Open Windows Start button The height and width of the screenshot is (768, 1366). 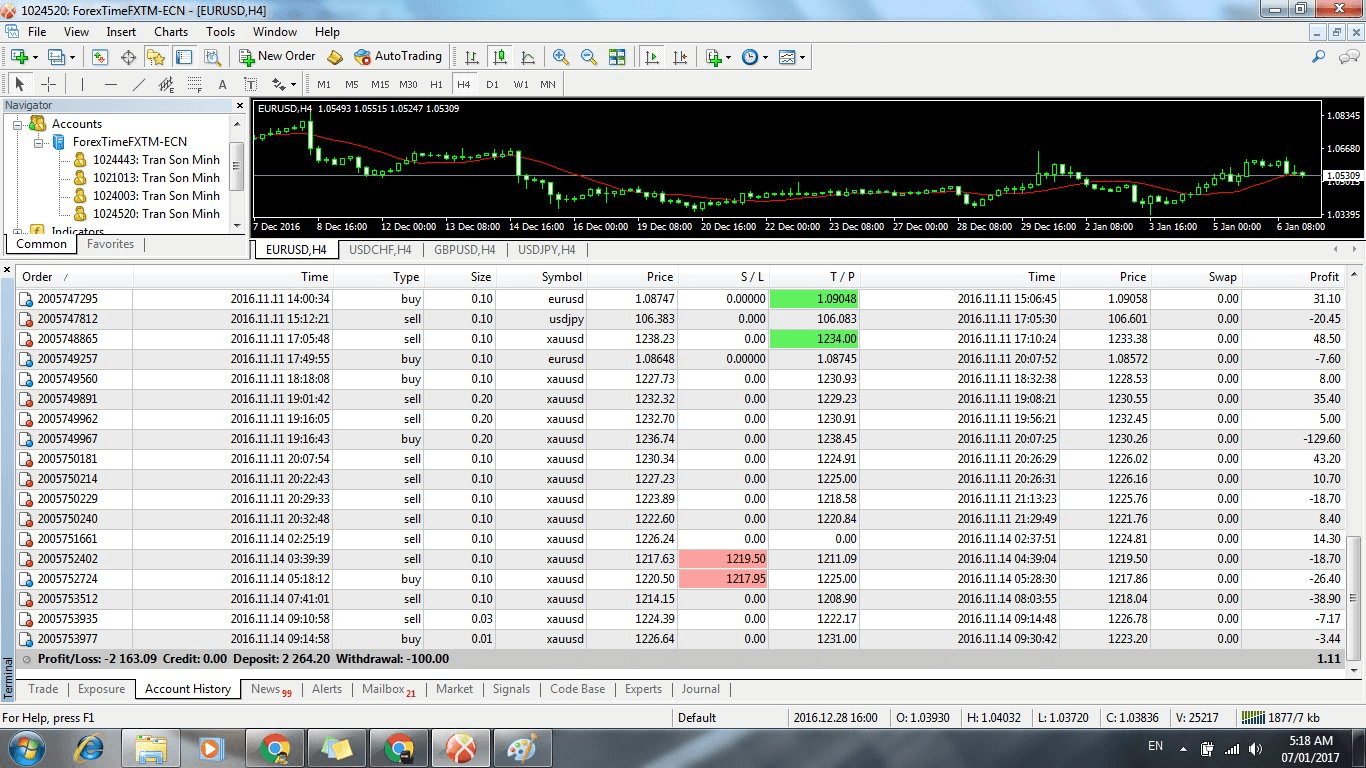[25, 747]
